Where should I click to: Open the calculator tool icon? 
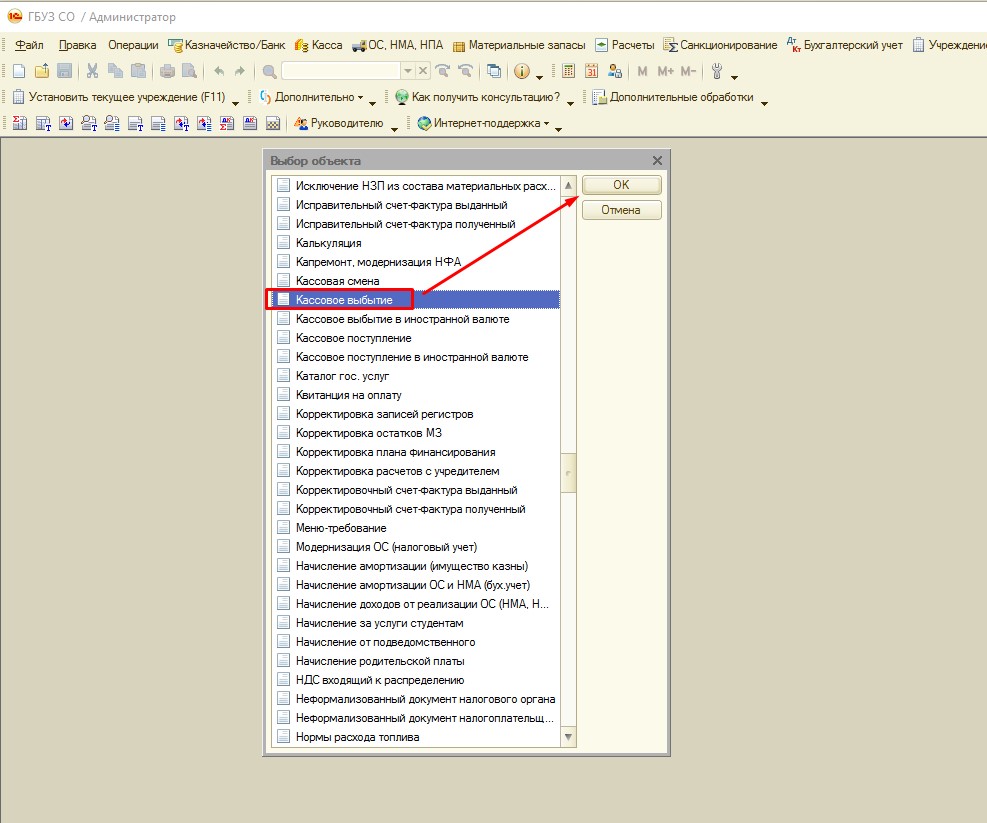569,71
